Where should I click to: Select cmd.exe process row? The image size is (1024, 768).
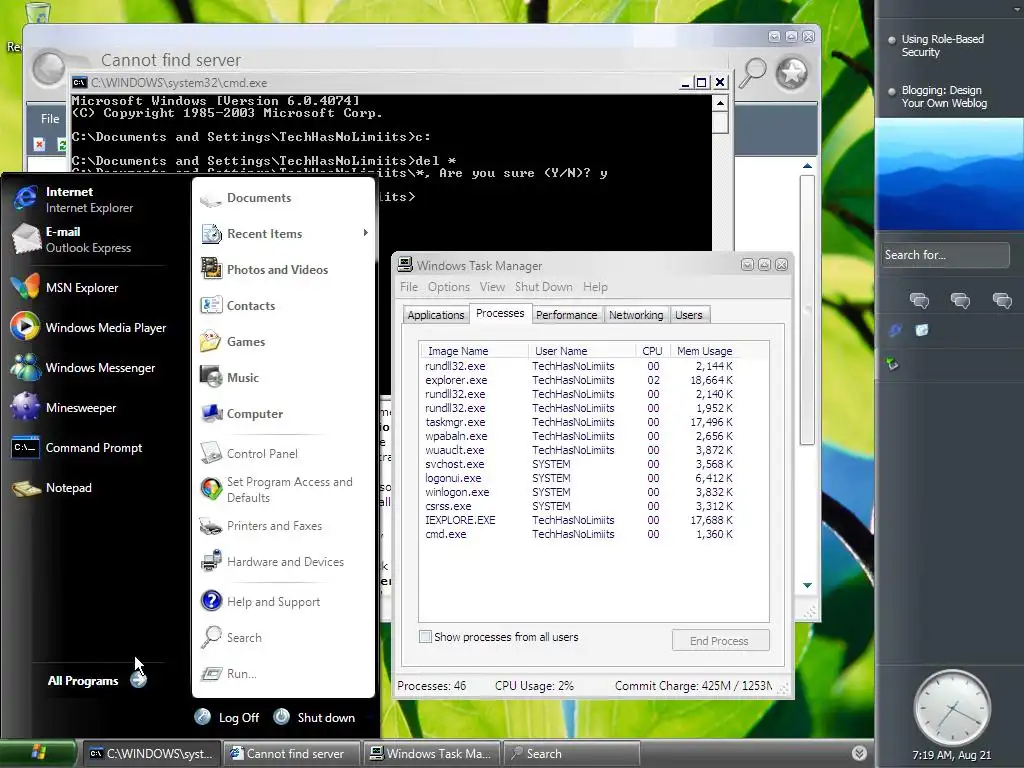(579, 534)
